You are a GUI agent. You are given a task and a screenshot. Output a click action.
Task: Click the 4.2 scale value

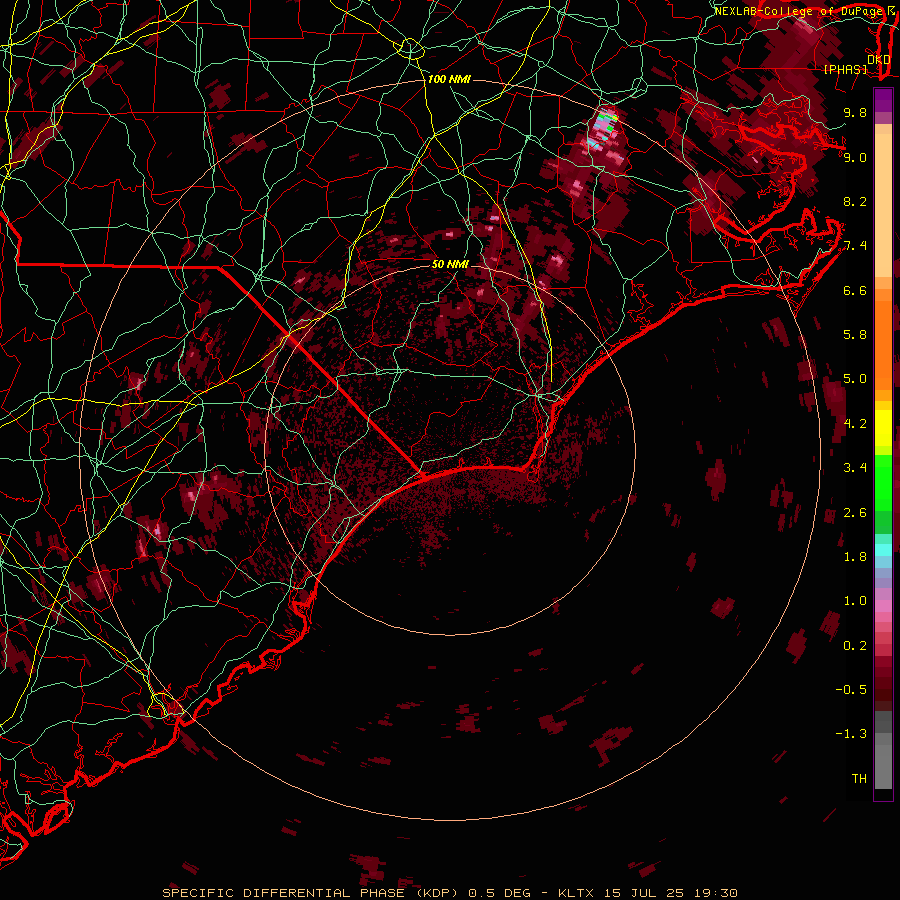pos(855,424)
